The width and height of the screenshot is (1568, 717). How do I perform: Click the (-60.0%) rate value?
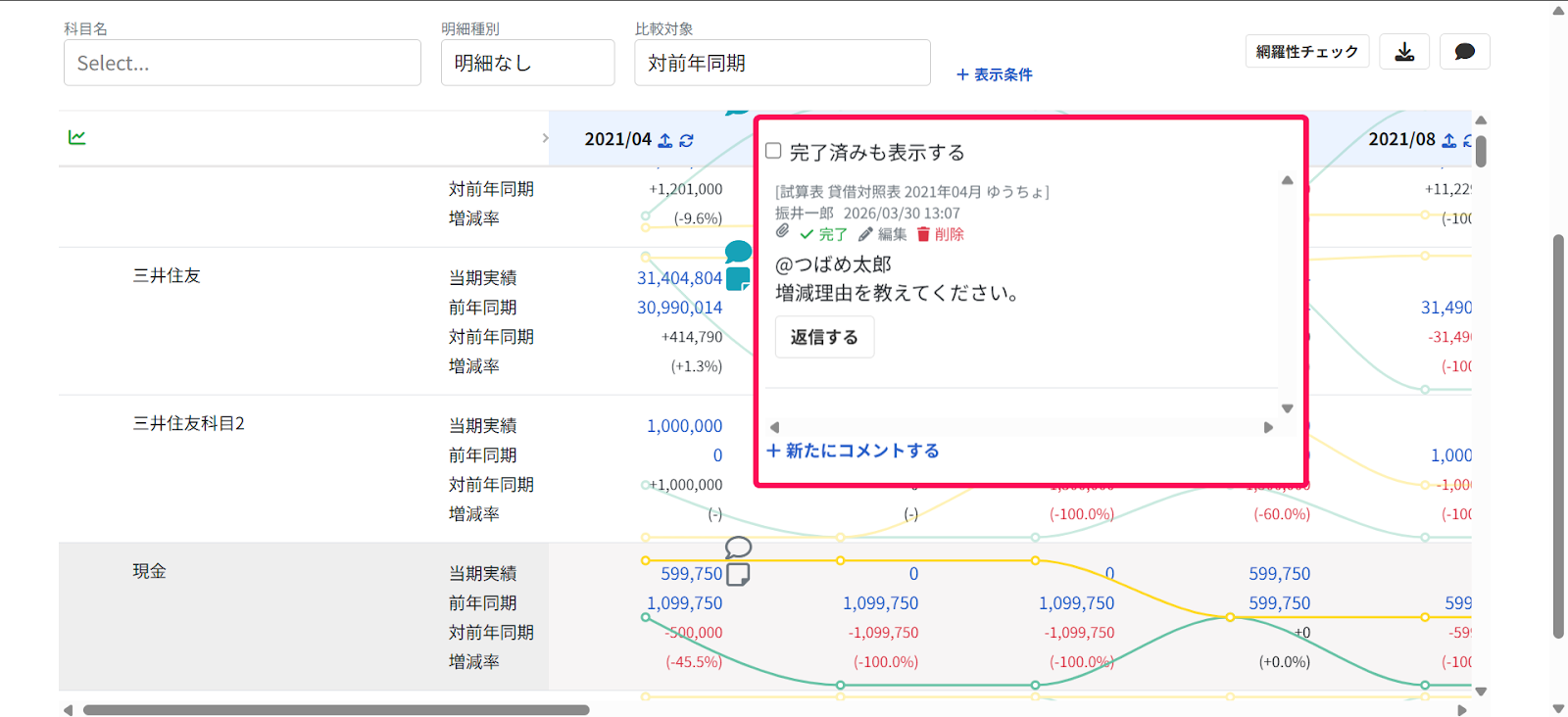[1282, 514]
